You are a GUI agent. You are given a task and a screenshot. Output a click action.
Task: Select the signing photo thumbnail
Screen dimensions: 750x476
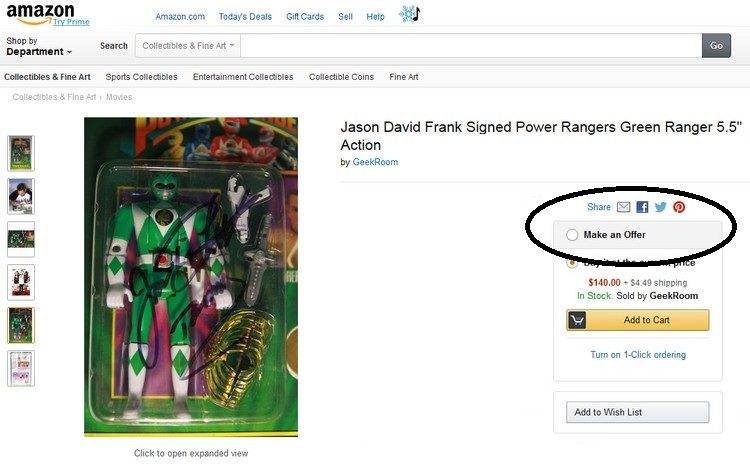click(x=21, y=196)
